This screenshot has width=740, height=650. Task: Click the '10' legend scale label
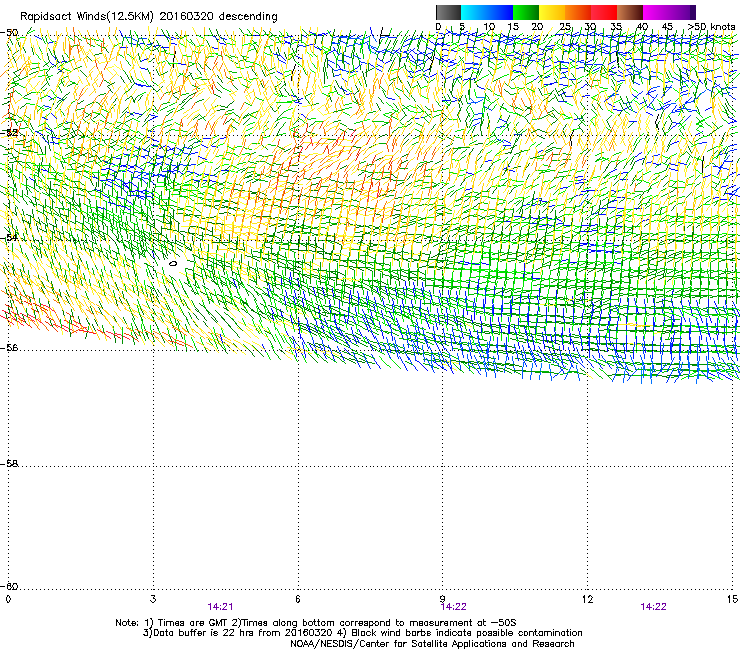(x=489, y=27)
